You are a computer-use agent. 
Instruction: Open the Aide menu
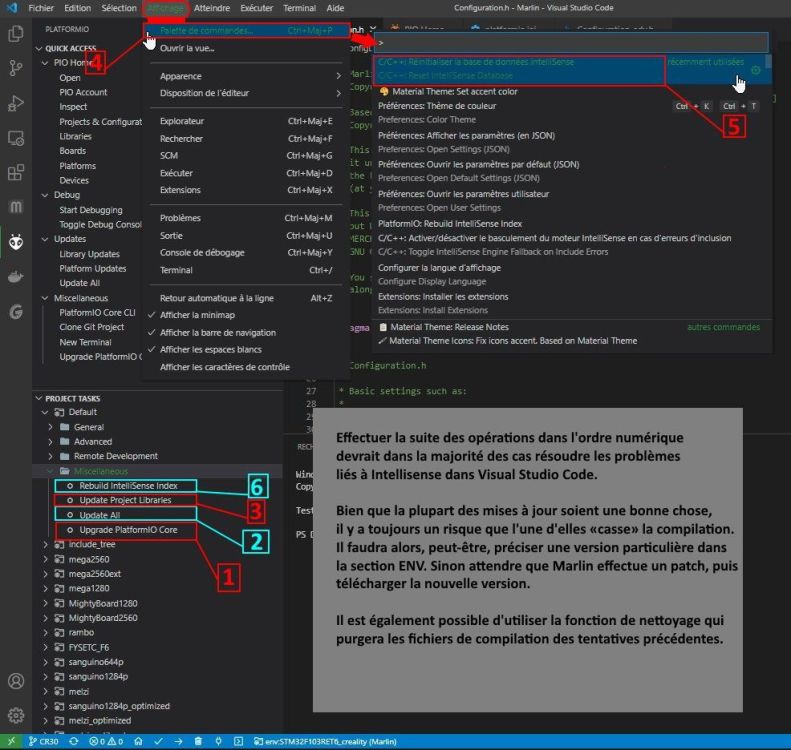pyautogui.click(x=335, y=8)
